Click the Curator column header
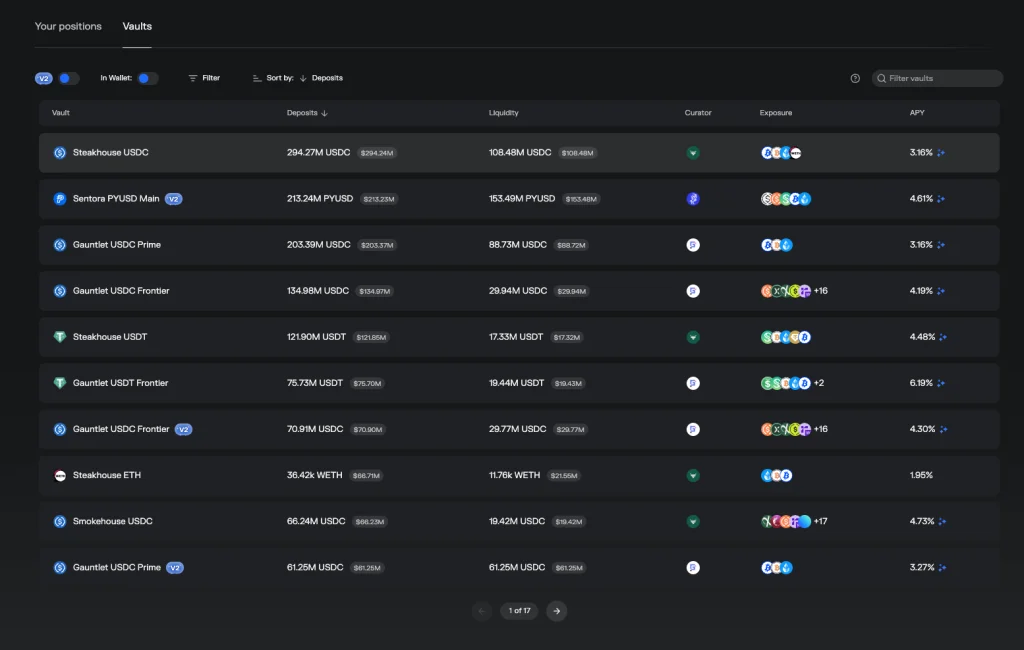 [697, 113]
